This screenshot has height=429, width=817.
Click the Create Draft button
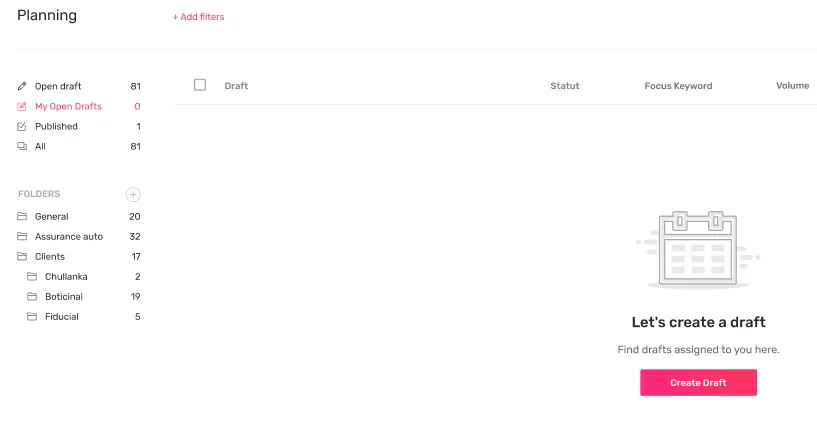click(698, 383)
